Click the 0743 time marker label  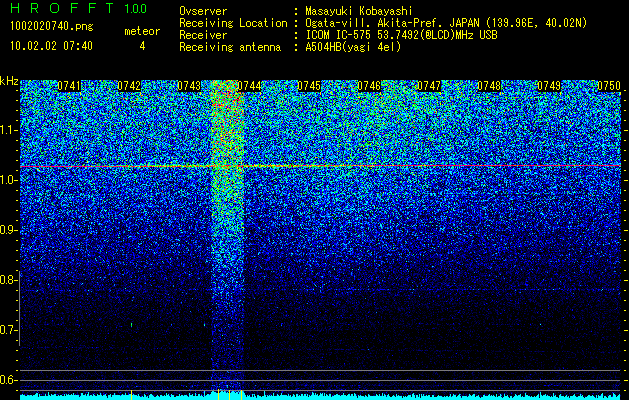tap(189, 86)
